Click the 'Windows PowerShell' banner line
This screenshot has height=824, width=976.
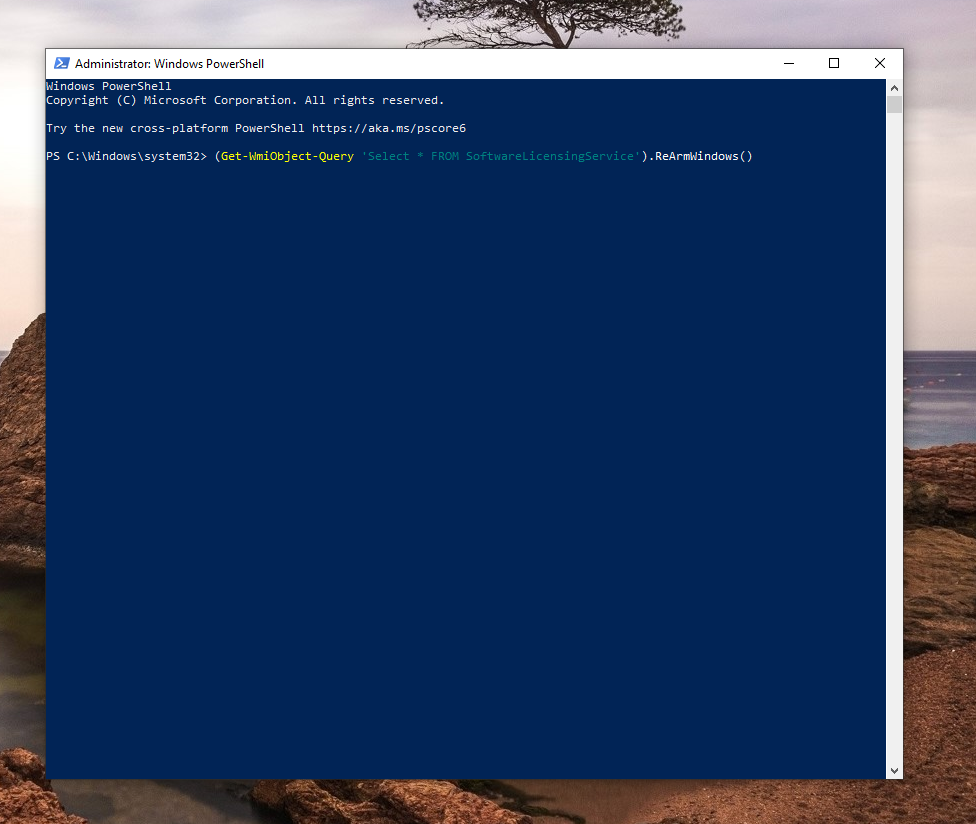[x=108, y=86]
